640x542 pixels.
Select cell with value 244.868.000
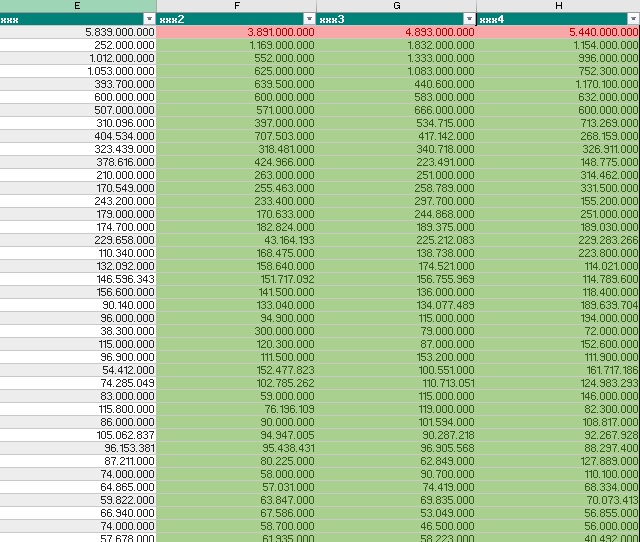396,215
